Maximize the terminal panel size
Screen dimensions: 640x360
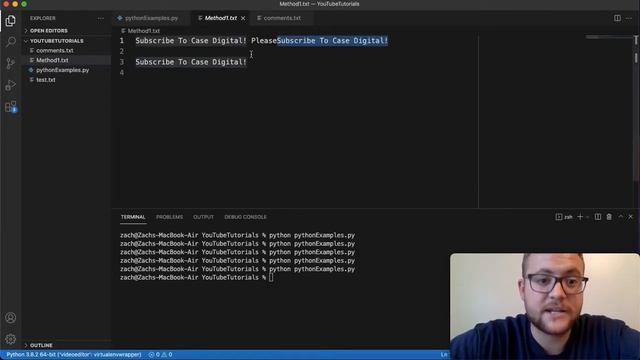click(620, 217)
